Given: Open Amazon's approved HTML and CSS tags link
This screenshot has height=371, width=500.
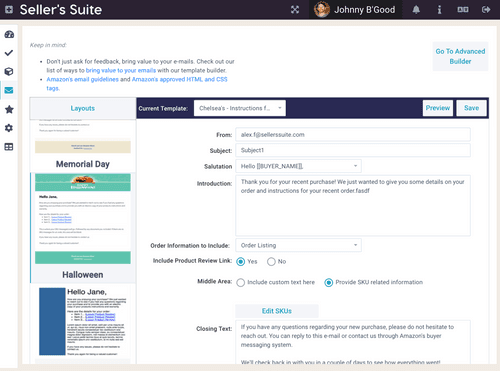Looking at the screenshot, I should coord(179,79).
